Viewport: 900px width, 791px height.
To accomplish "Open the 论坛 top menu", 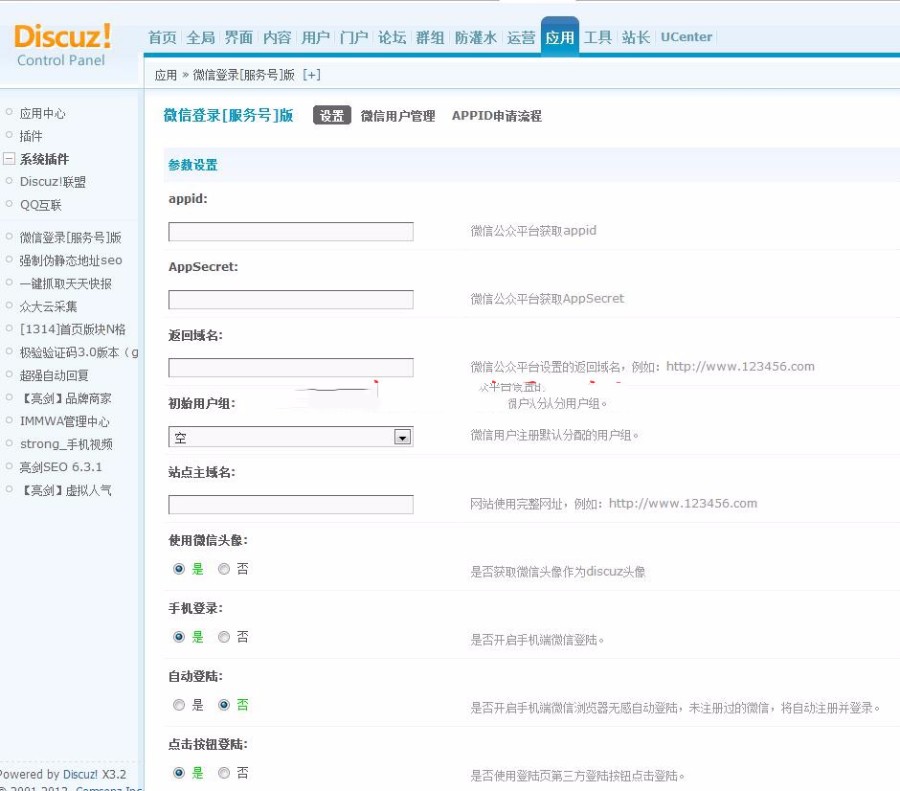I will [x=392, y=37].
